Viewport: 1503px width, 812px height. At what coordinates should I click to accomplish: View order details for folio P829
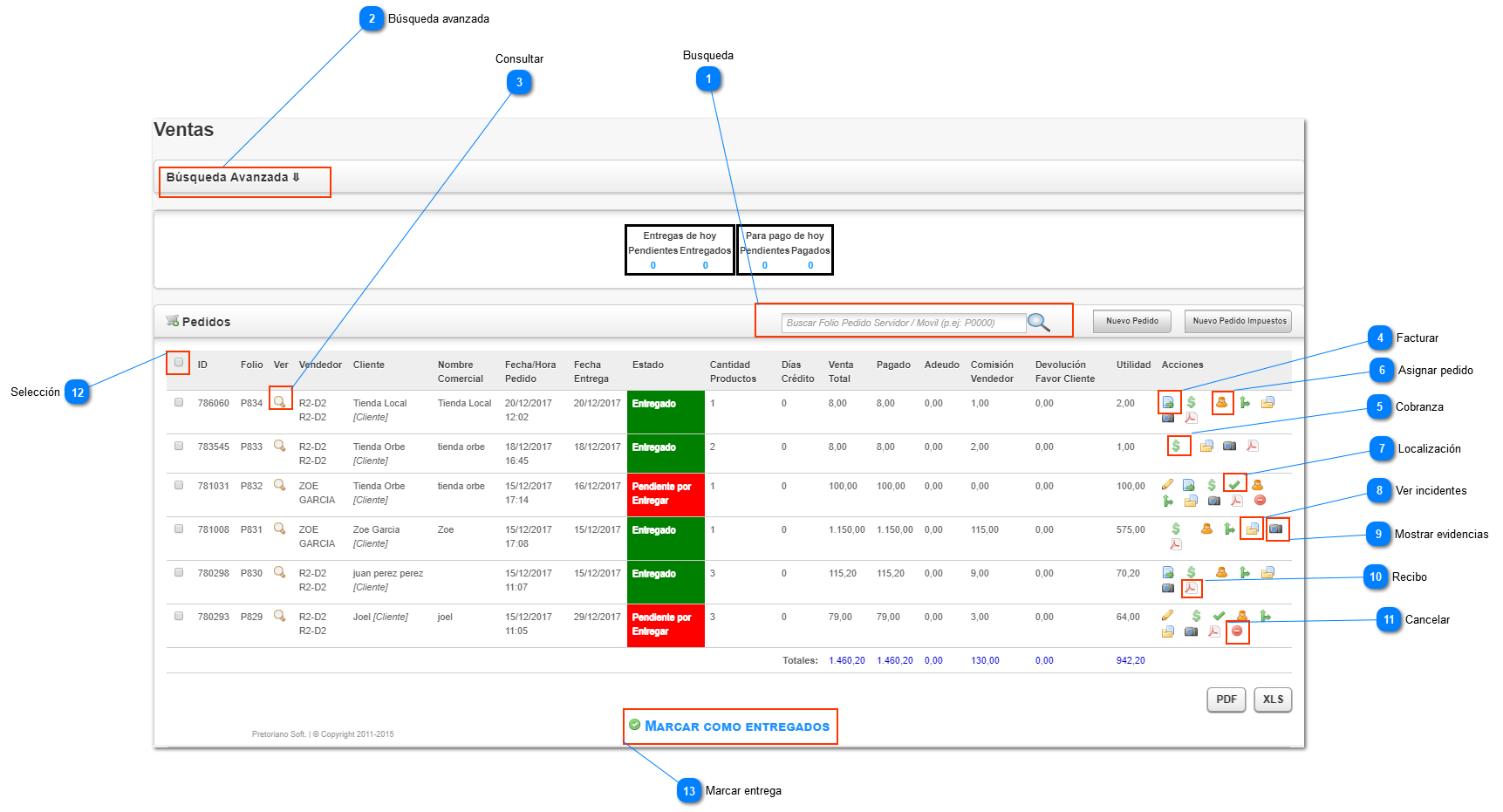(x=280, y=615)
